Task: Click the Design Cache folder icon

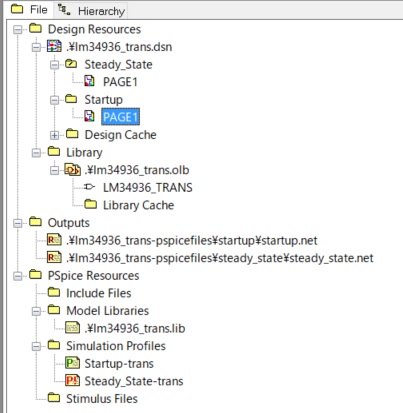Action: 72,134
